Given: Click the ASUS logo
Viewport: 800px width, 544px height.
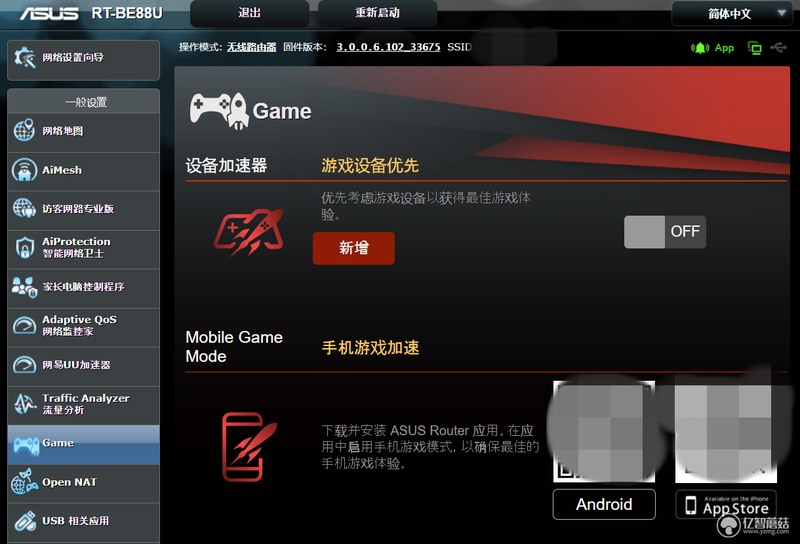Looking at the screenshot, I should [49, 13].
